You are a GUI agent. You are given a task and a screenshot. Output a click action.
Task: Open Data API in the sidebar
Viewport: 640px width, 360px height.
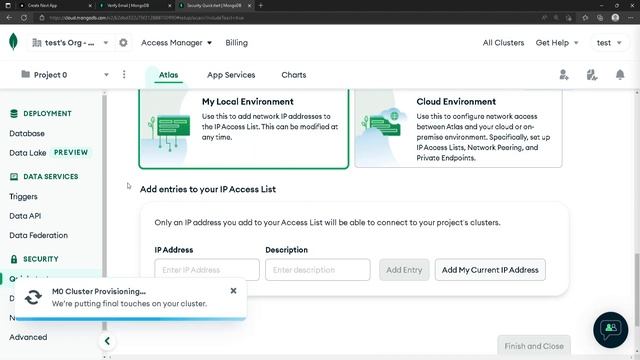(25, 216)
